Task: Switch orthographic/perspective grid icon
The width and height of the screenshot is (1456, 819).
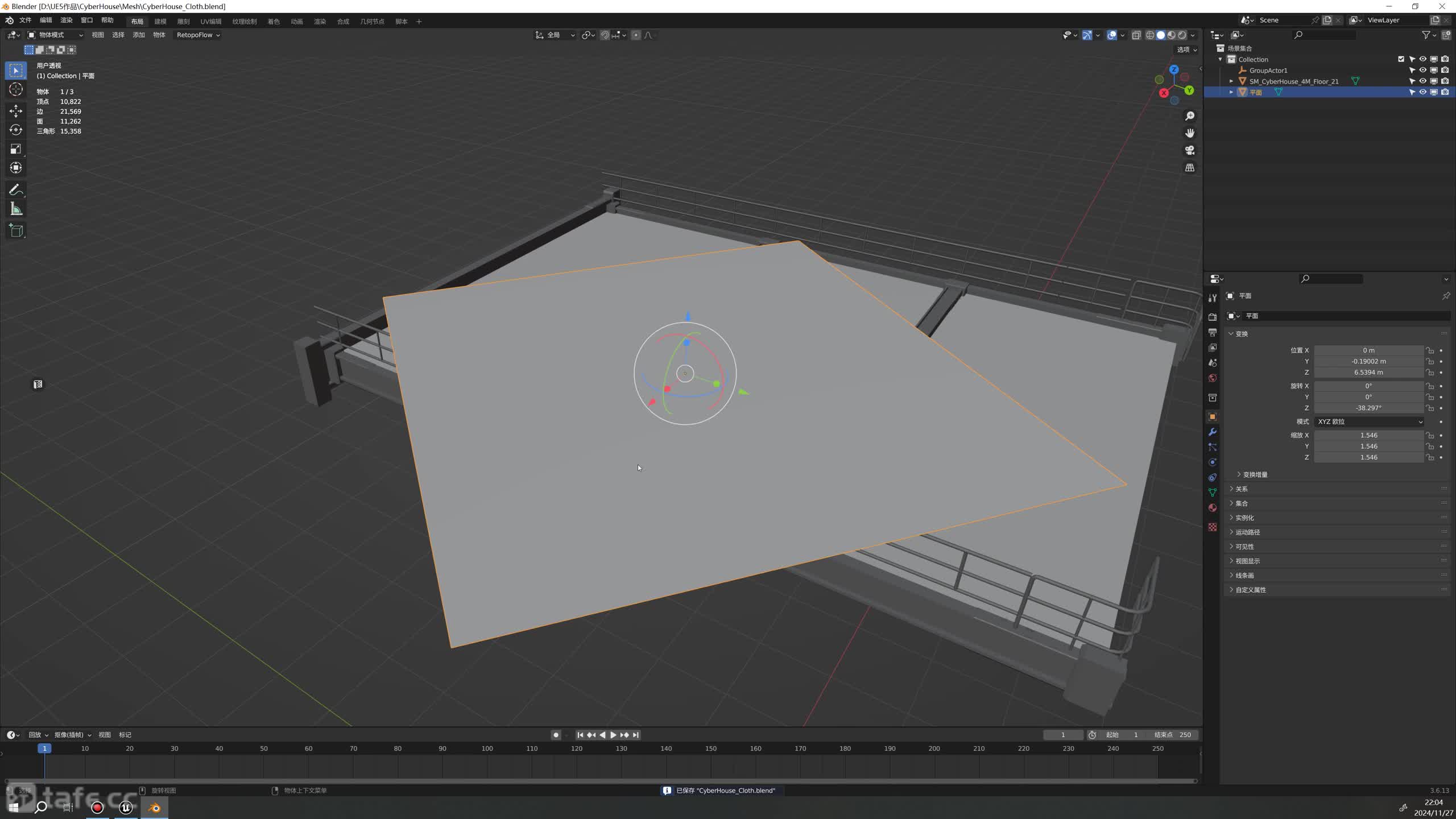Action: 1190,167
